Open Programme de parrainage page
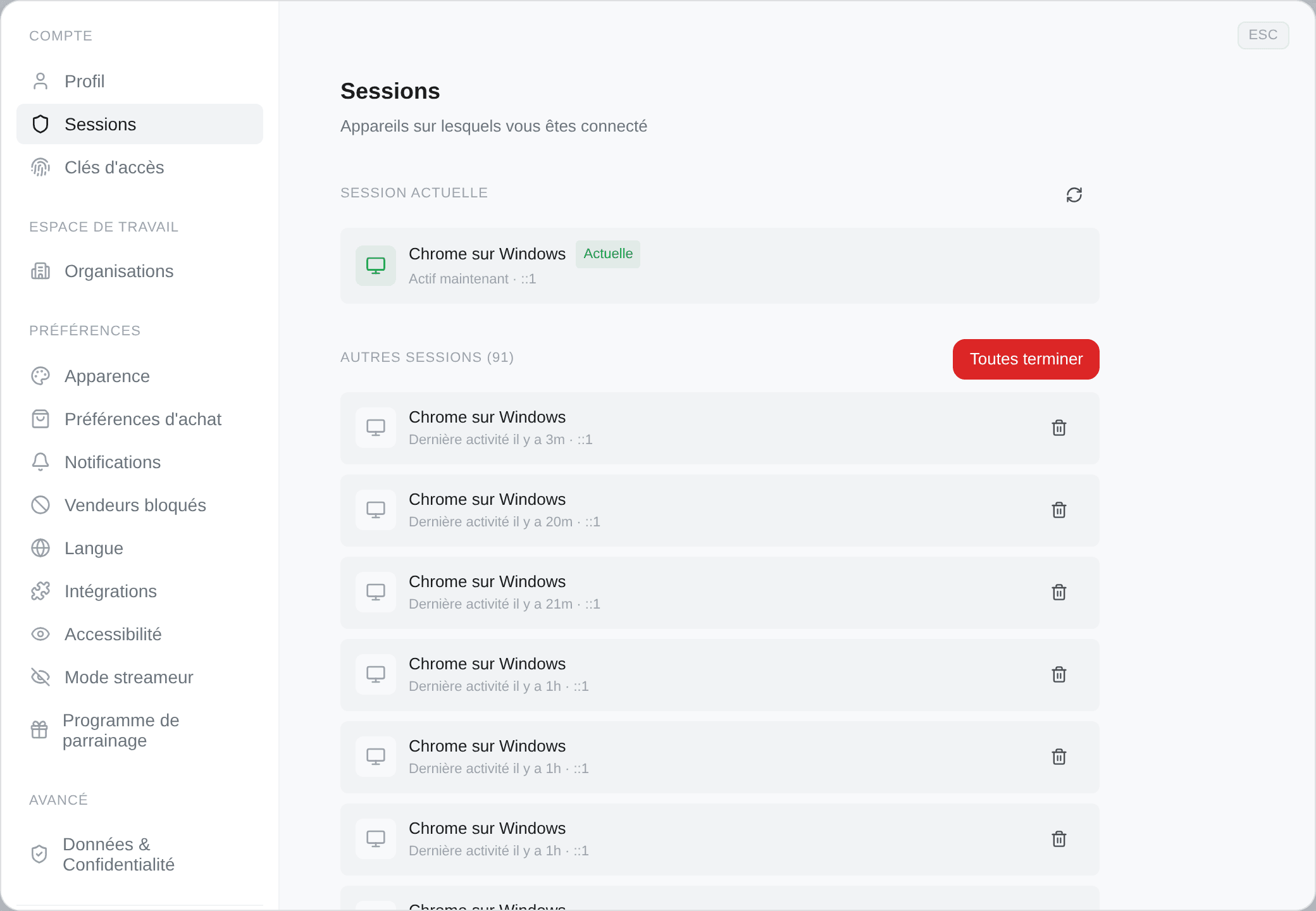Screen dimensions: 1316x911 pos(139,730)
